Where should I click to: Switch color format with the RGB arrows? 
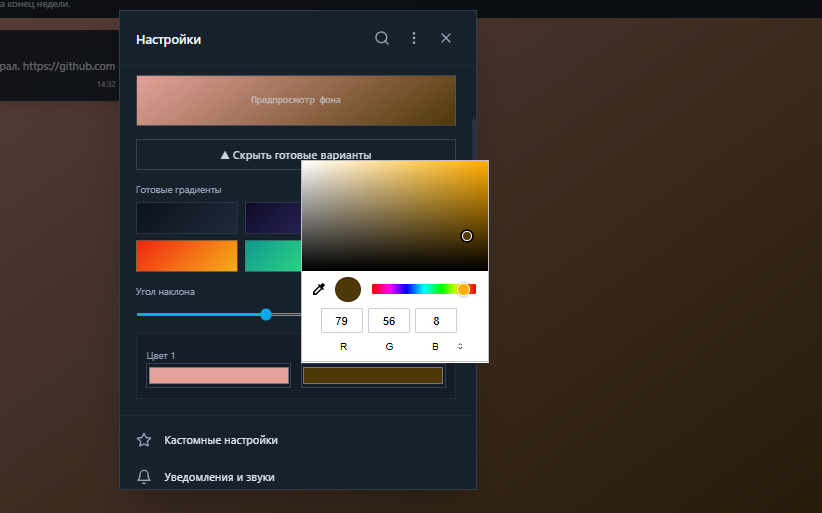(x=460, y=346)
